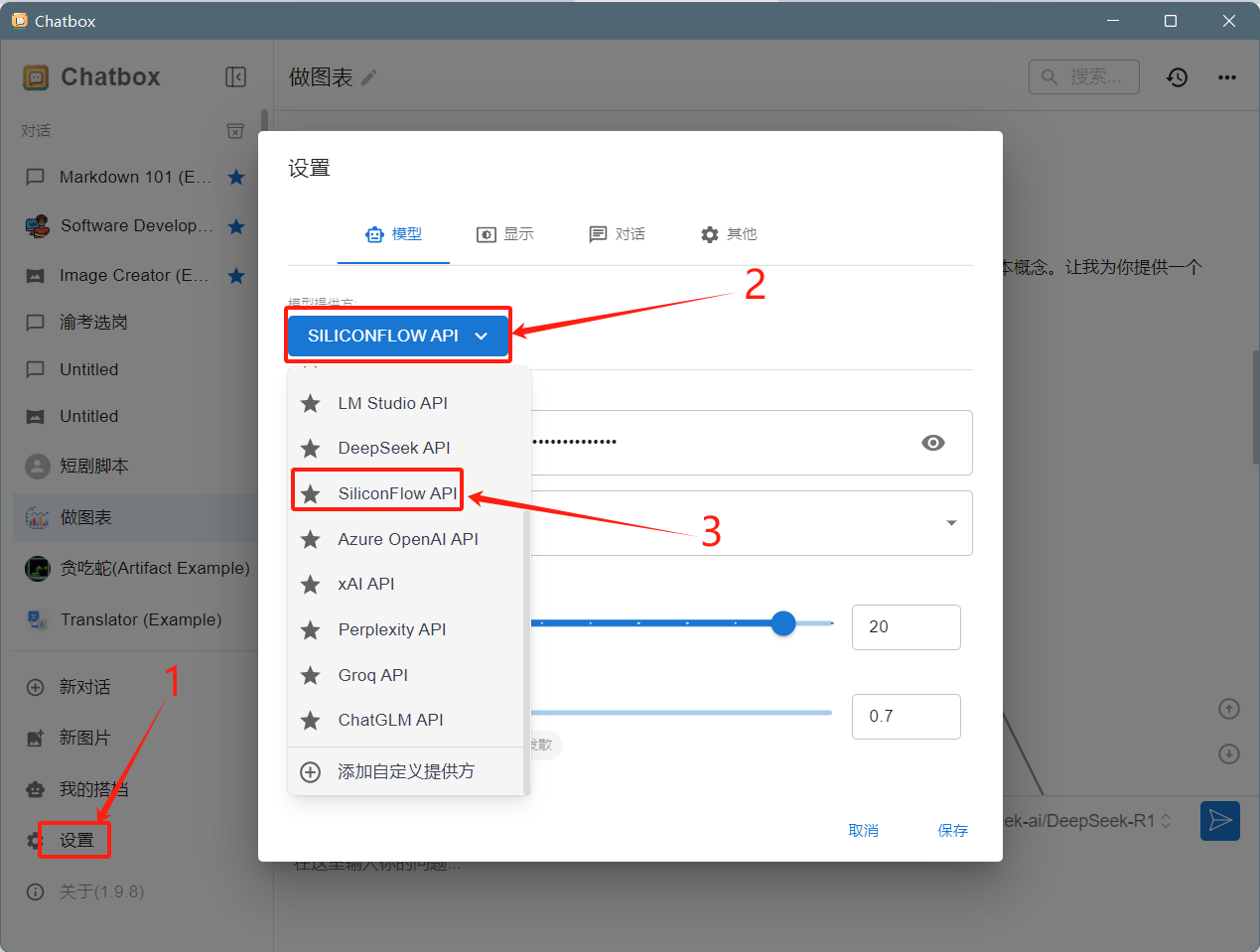Click star icon beside DeepSeek API
Image resolution: width=1260 pixels, height=952 pixels.
tap(311, 448)
